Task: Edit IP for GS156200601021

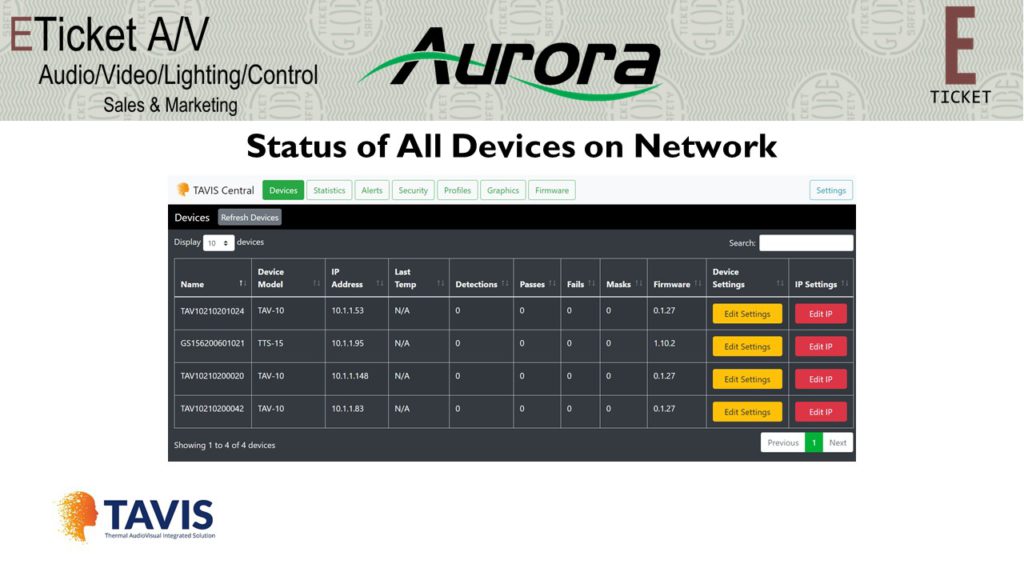Action: tap(820, 347)
